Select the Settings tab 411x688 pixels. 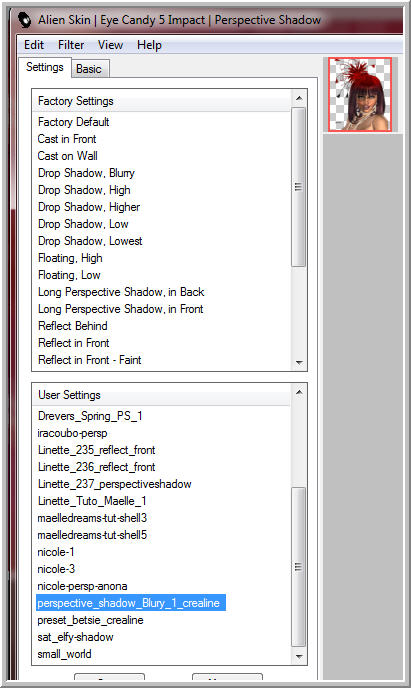(x=45, y=67)
